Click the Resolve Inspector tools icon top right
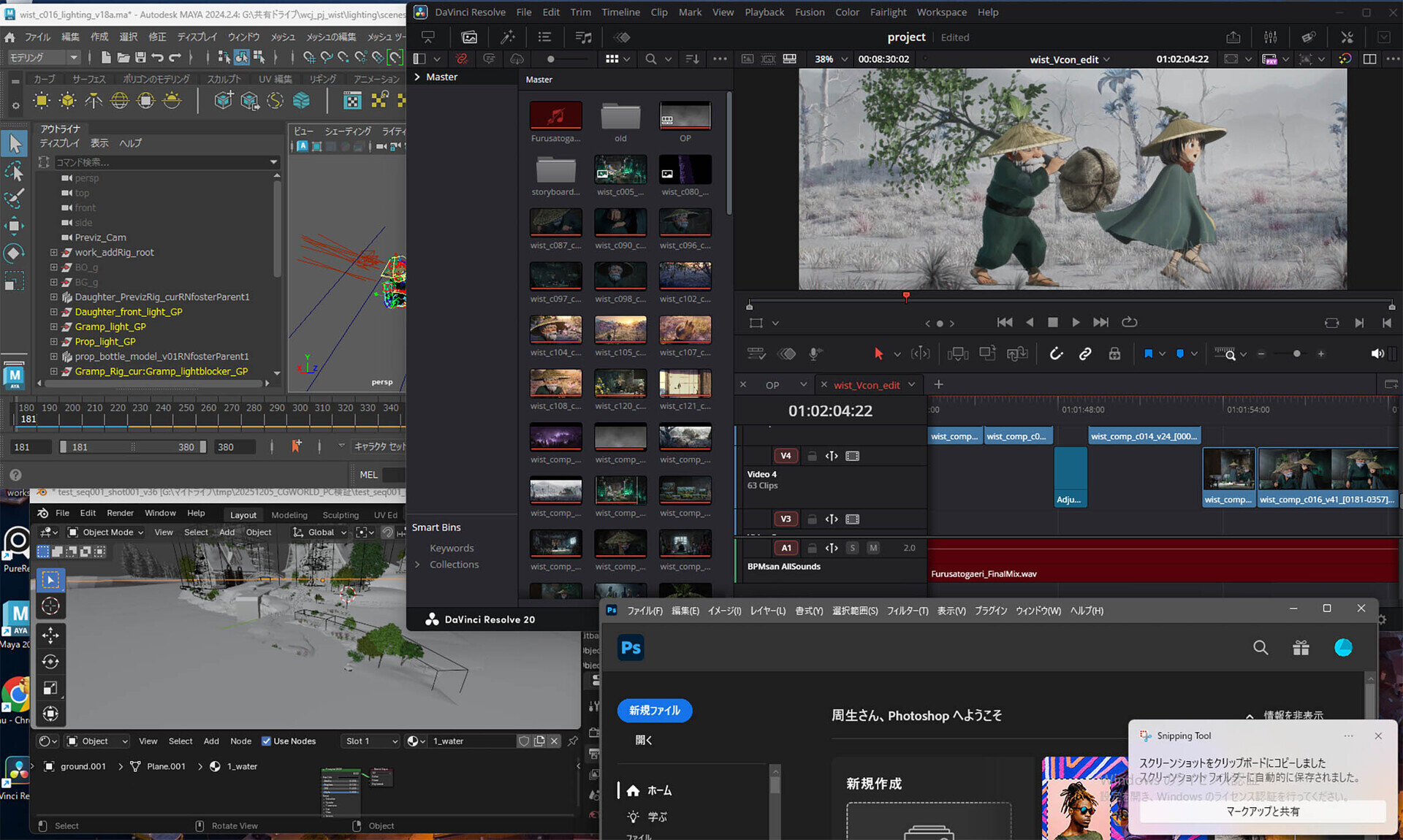 pyautogui.click(x=1347, y=37)
